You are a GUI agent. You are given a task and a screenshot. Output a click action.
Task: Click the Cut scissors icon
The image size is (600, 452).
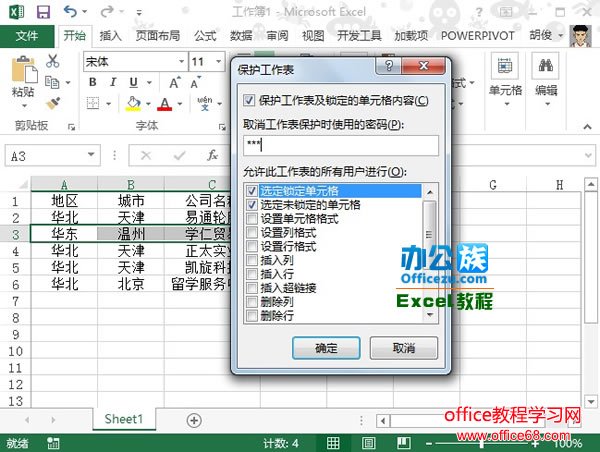point(52,61)
